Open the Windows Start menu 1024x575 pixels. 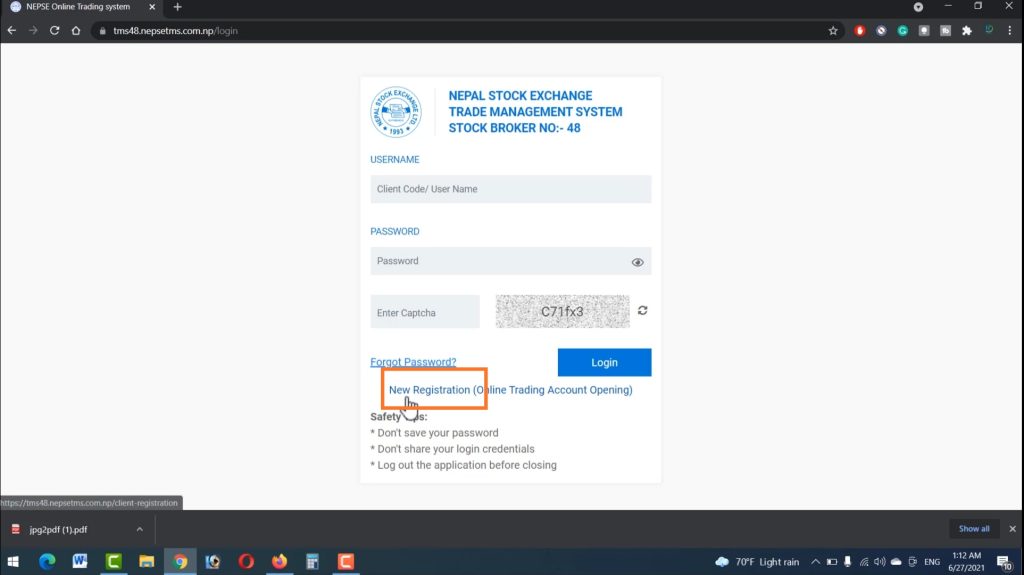click(13, 561)
